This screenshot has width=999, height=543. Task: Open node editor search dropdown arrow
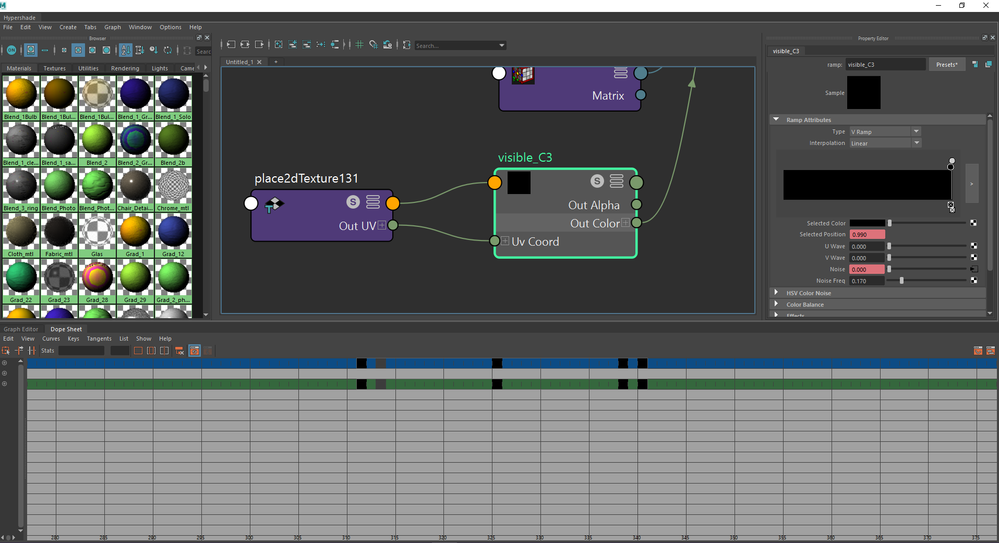[502, 45]
